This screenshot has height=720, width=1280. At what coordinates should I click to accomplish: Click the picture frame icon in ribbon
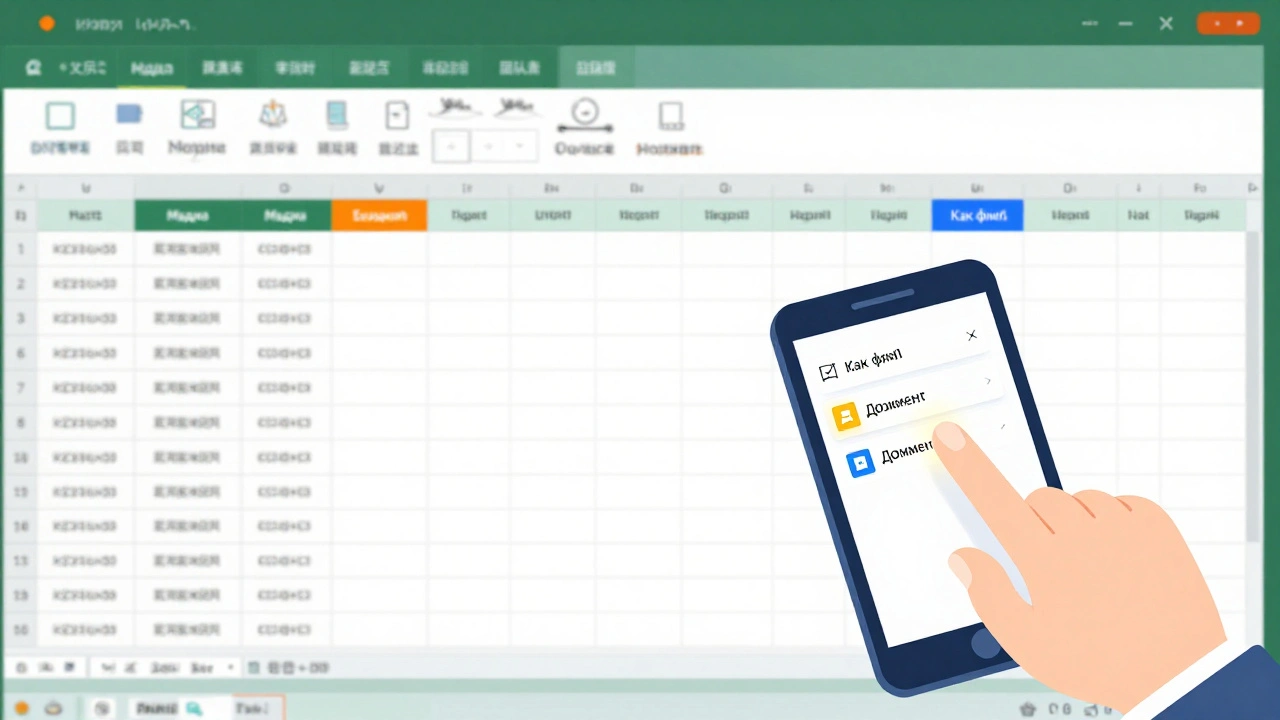pyautogui.click(x=197, y=115)
